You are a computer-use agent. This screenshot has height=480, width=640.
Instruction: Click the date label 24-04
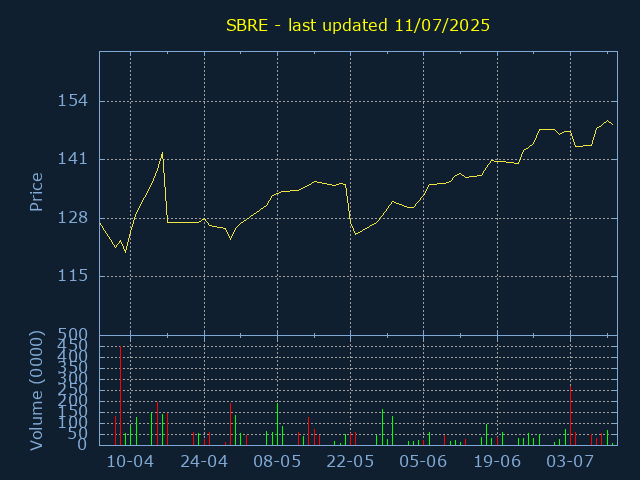click(204, 462)
